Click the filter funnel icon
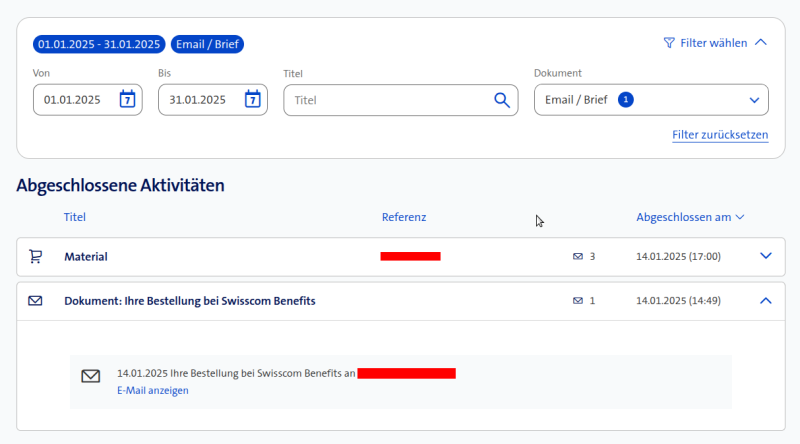This screenshot has height=444, width=800. (669, 43)
